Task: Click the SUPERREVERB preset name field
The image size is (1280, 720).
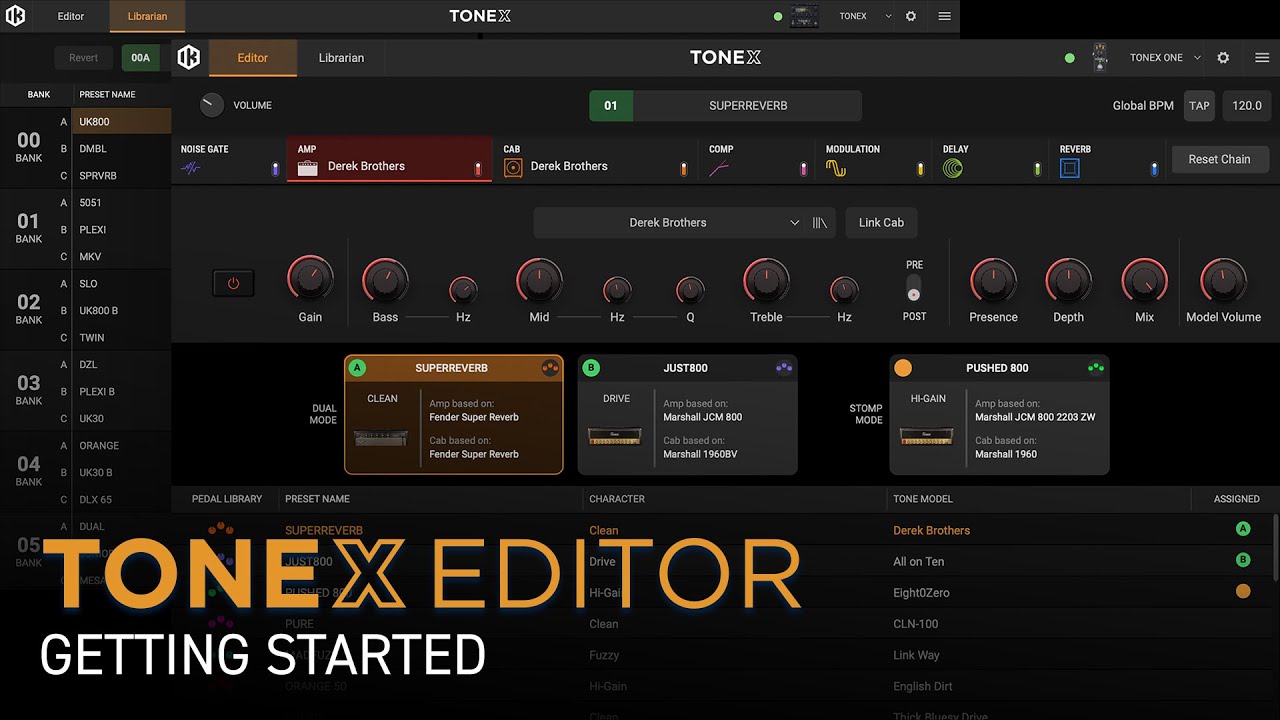Action: (x=748, y=105)
